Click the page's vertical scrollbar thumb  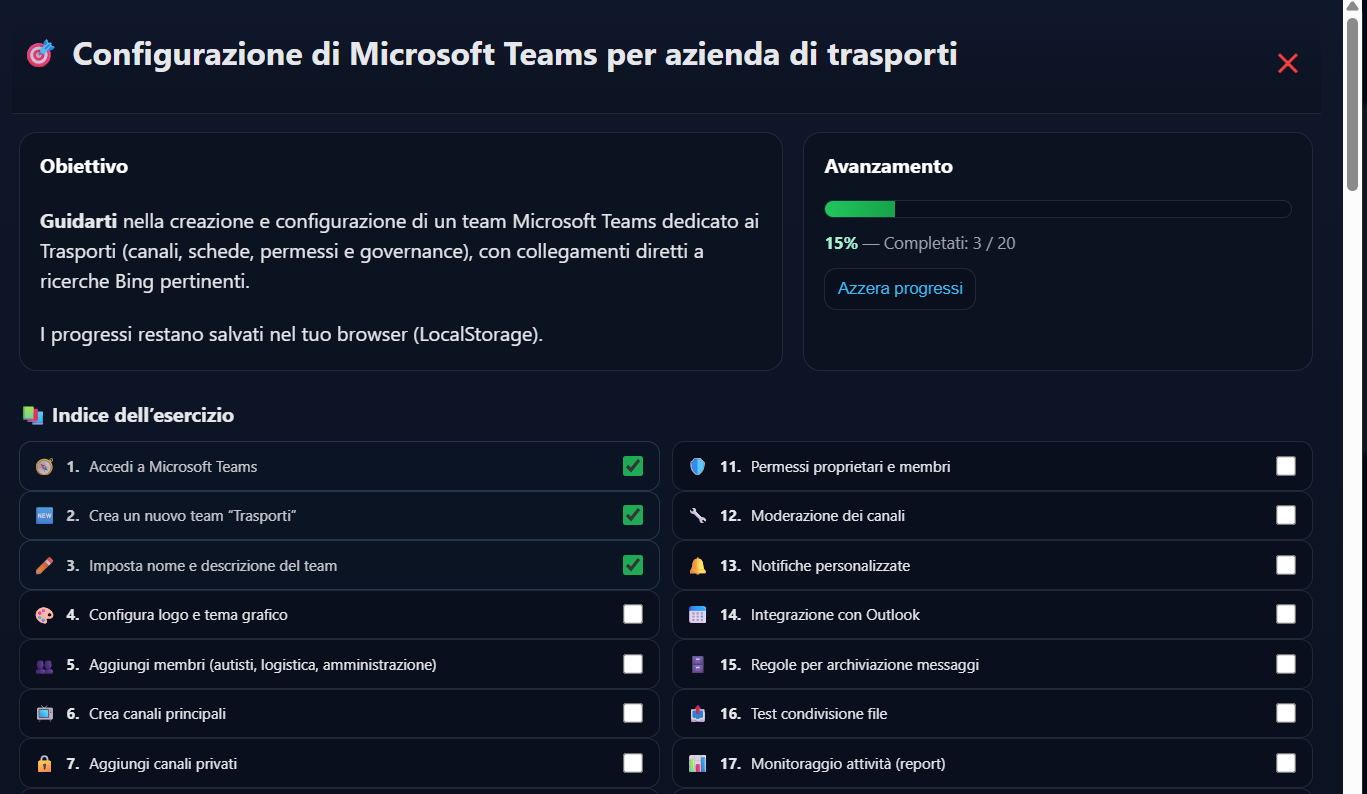1353,102
